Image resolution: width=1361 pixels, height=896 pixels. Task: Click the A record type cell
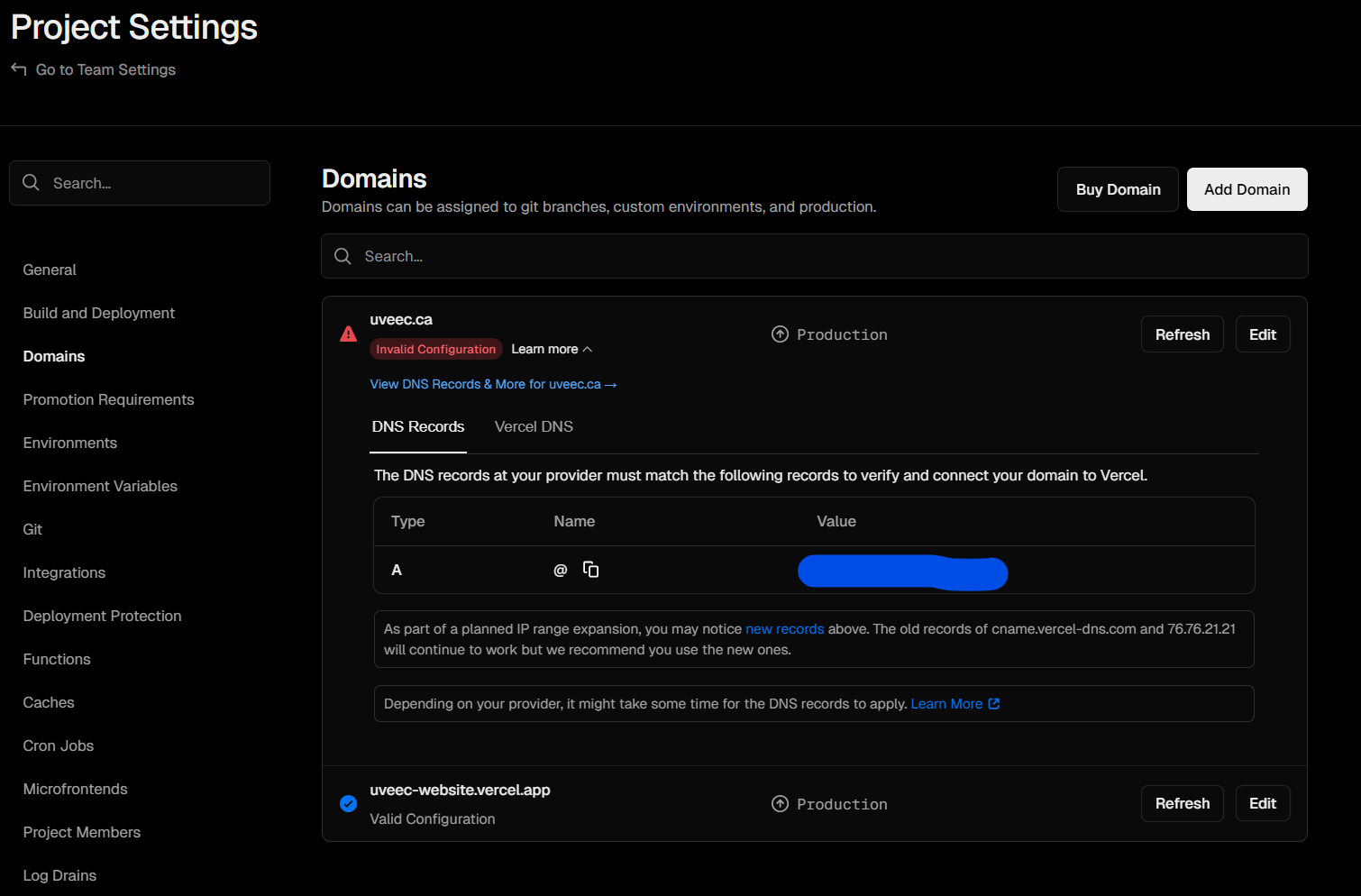click(397, 571)
